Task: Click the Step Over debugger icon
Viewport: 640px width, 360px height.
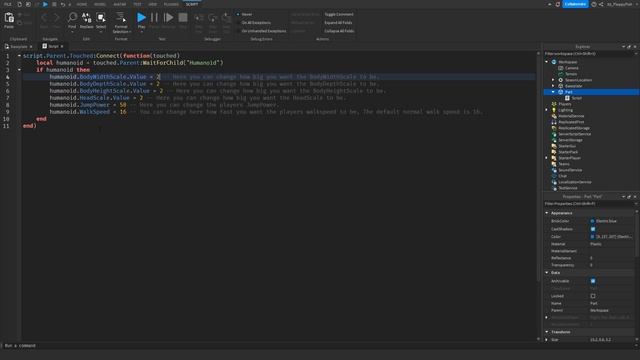Action: coord(213,18)
